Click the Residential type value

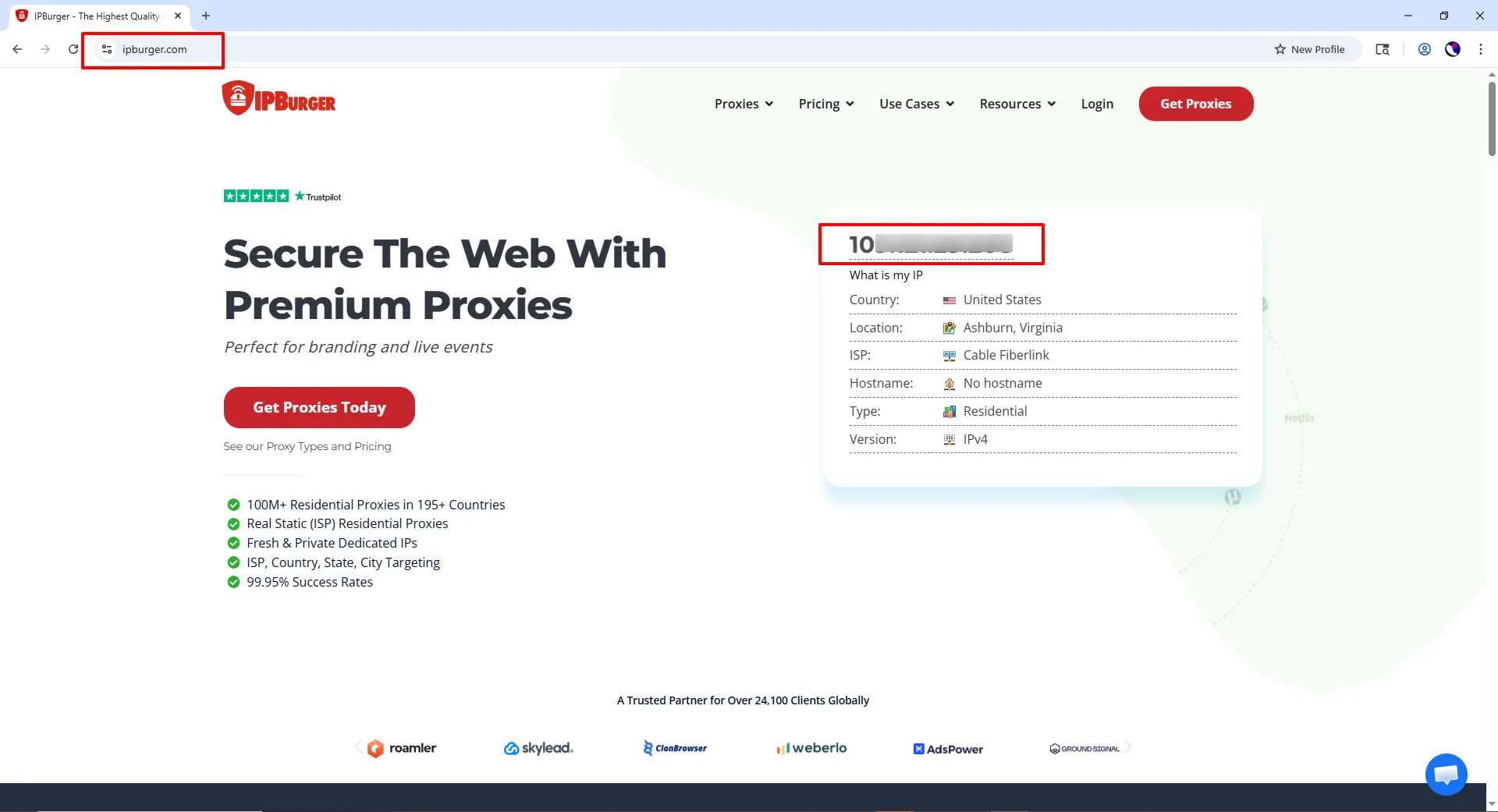coord(995,411)
